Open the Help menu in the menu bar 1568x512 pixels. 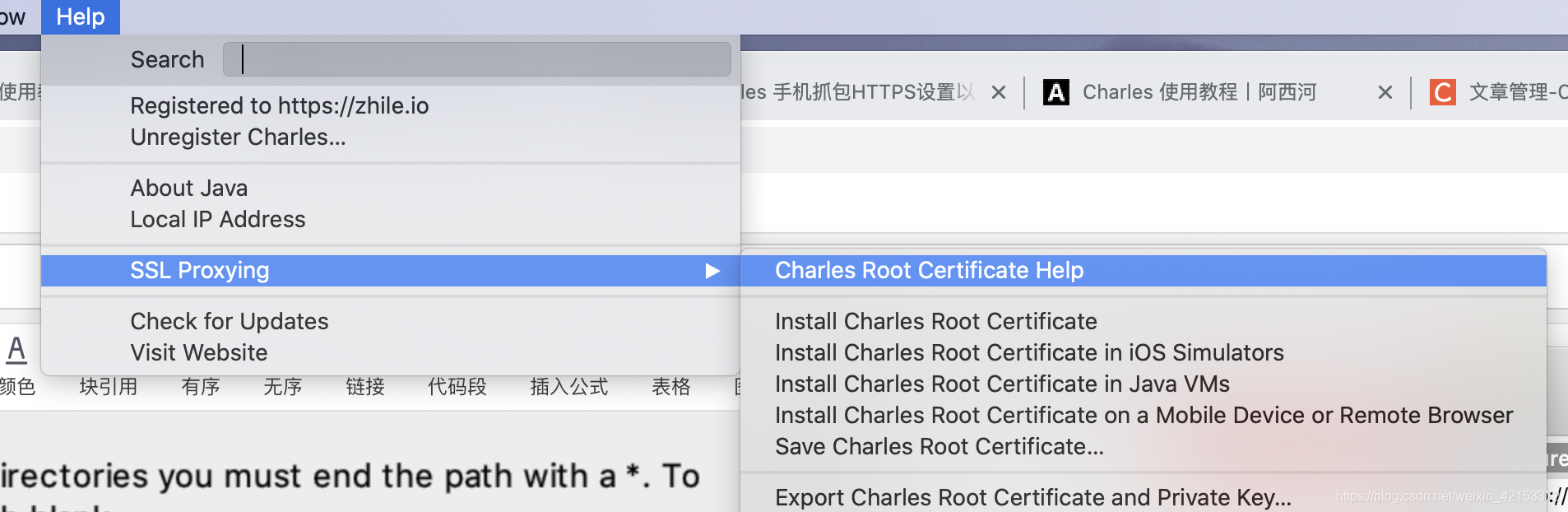[x=81, y=16]
